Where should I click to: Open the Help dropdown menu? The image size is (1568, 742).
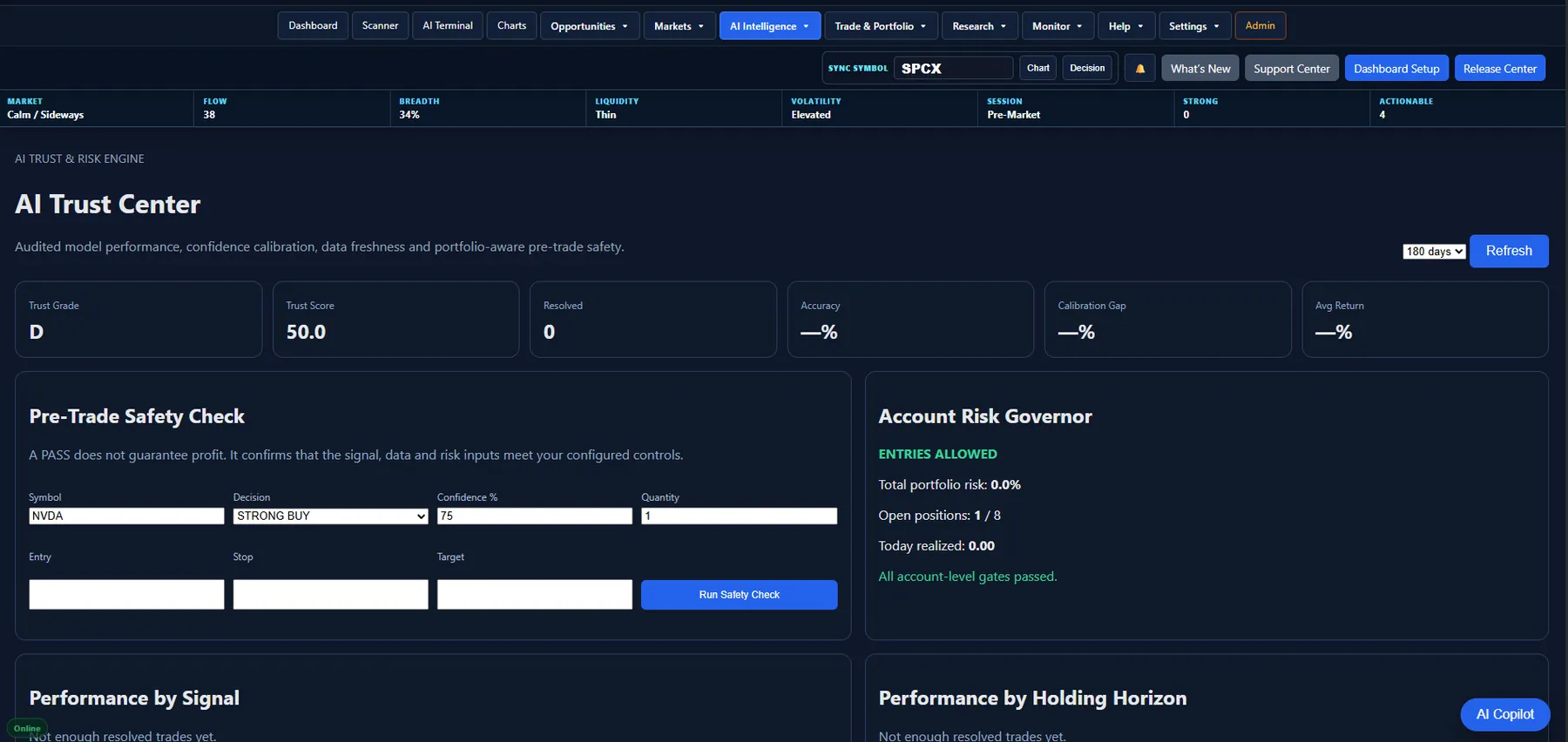point(1126,26)
